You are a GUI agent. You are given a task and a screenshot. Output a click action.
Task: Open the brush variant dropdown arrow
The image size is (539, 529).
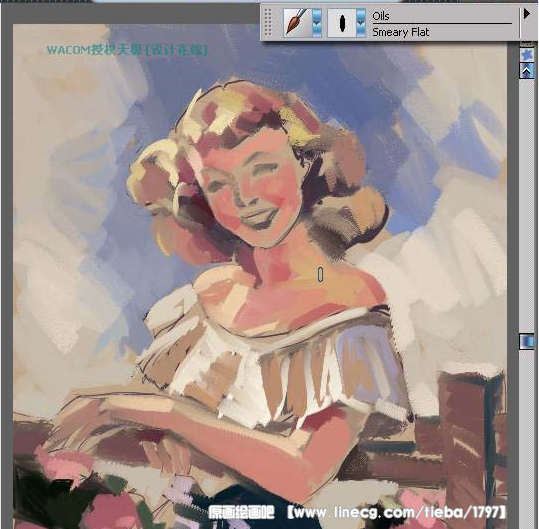[x=361, y=23]
